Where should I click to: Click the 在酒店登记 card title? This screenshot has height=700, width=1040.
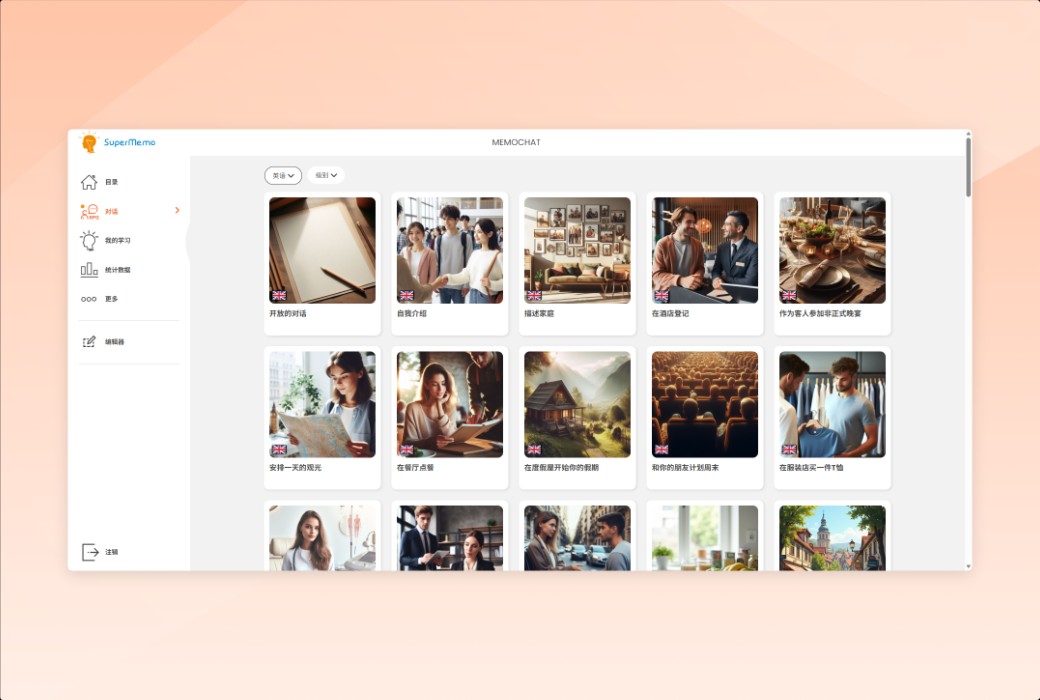[670, 314]
